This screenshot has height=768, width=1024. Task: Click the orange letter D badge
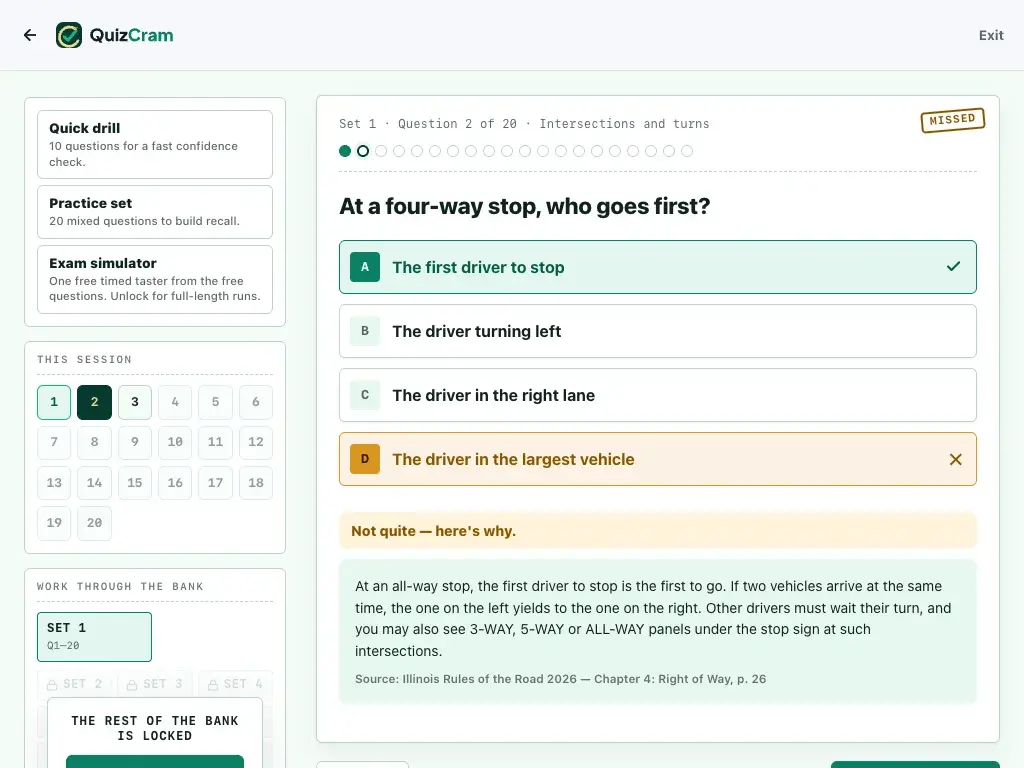[365, 458]
